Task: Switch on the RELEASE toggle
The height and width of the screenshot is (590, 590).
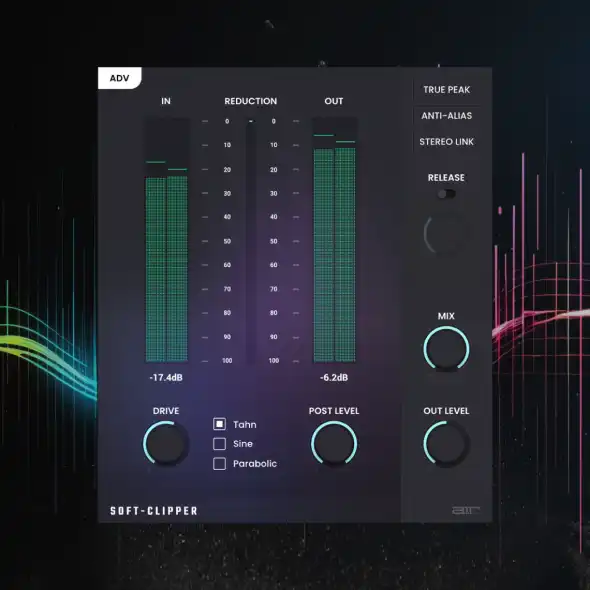Action: (x=446, y=194)
